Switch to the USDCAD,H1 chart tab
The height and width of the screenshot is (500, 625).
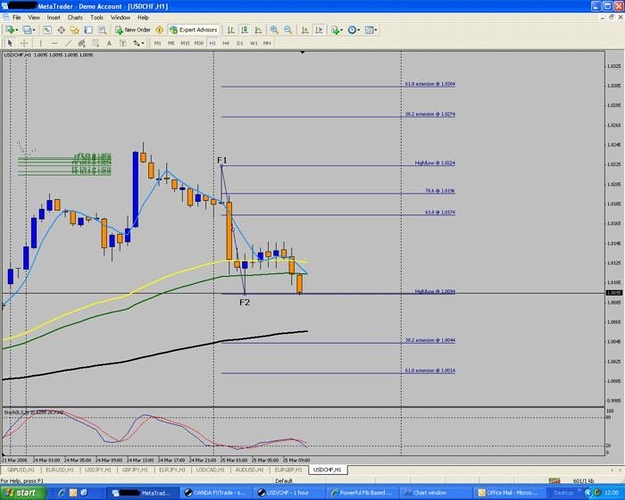coord(210,470)
